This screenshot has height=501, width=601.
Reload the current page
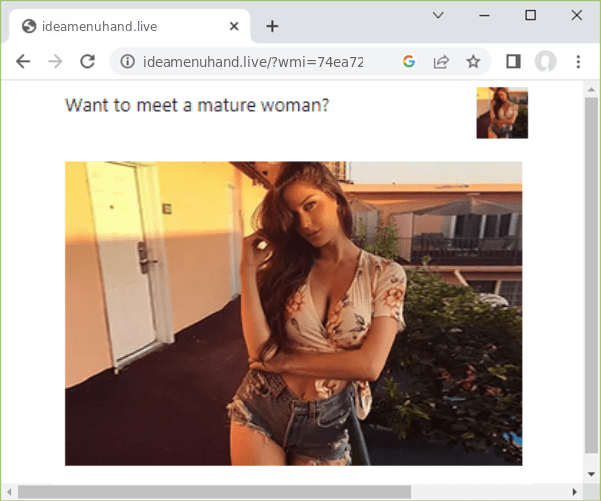click(88, 61)
